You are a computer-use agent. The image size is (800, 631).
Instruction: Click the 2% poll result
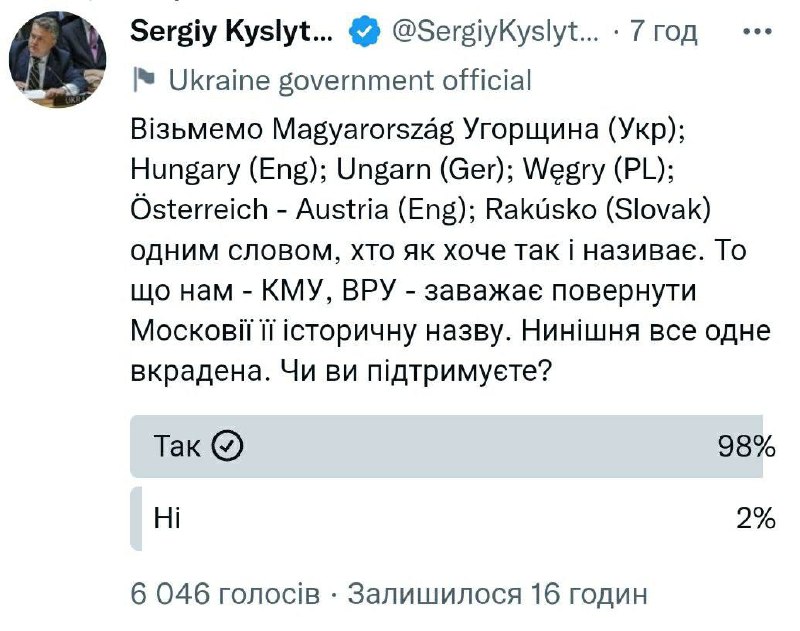(x=754, y=516)
